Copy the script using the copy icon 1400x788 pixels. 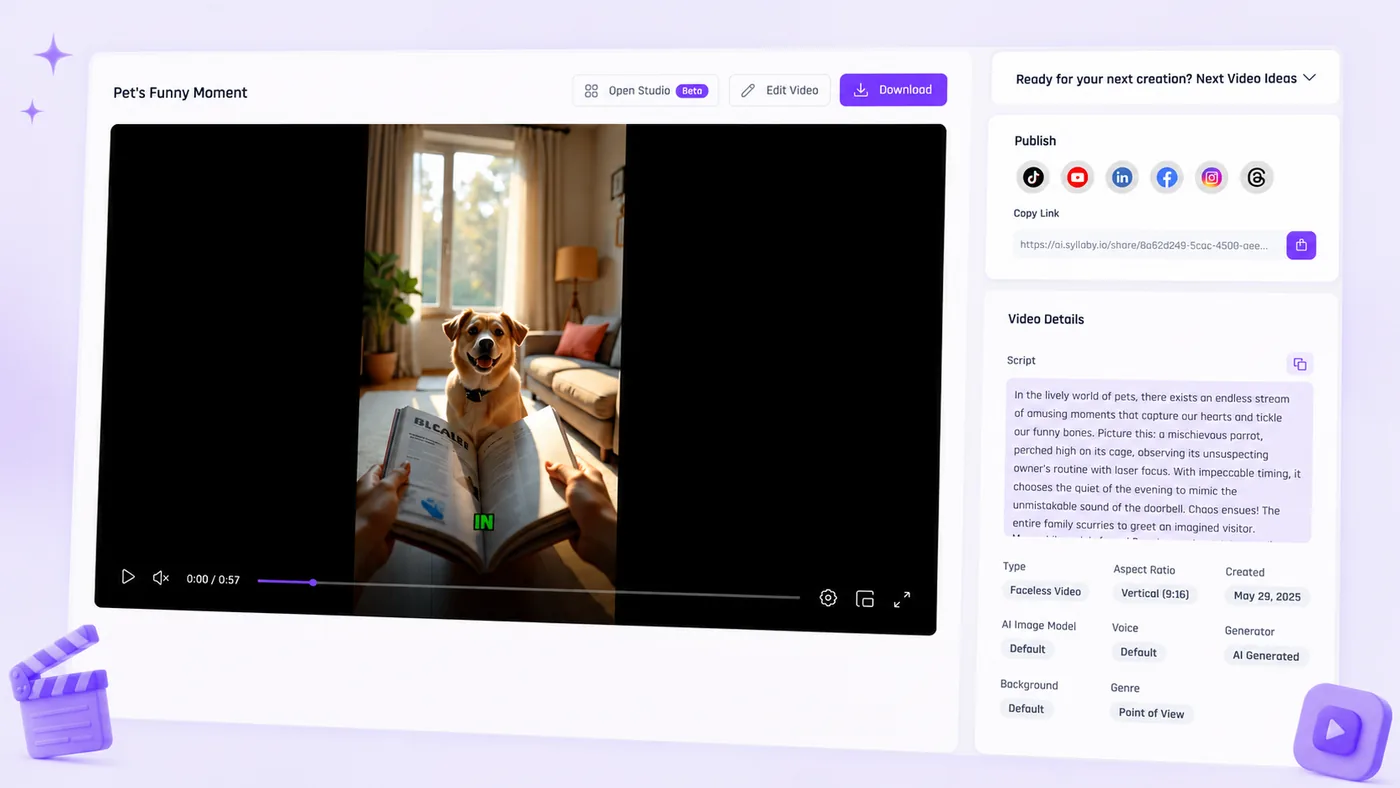(1299, 364)
